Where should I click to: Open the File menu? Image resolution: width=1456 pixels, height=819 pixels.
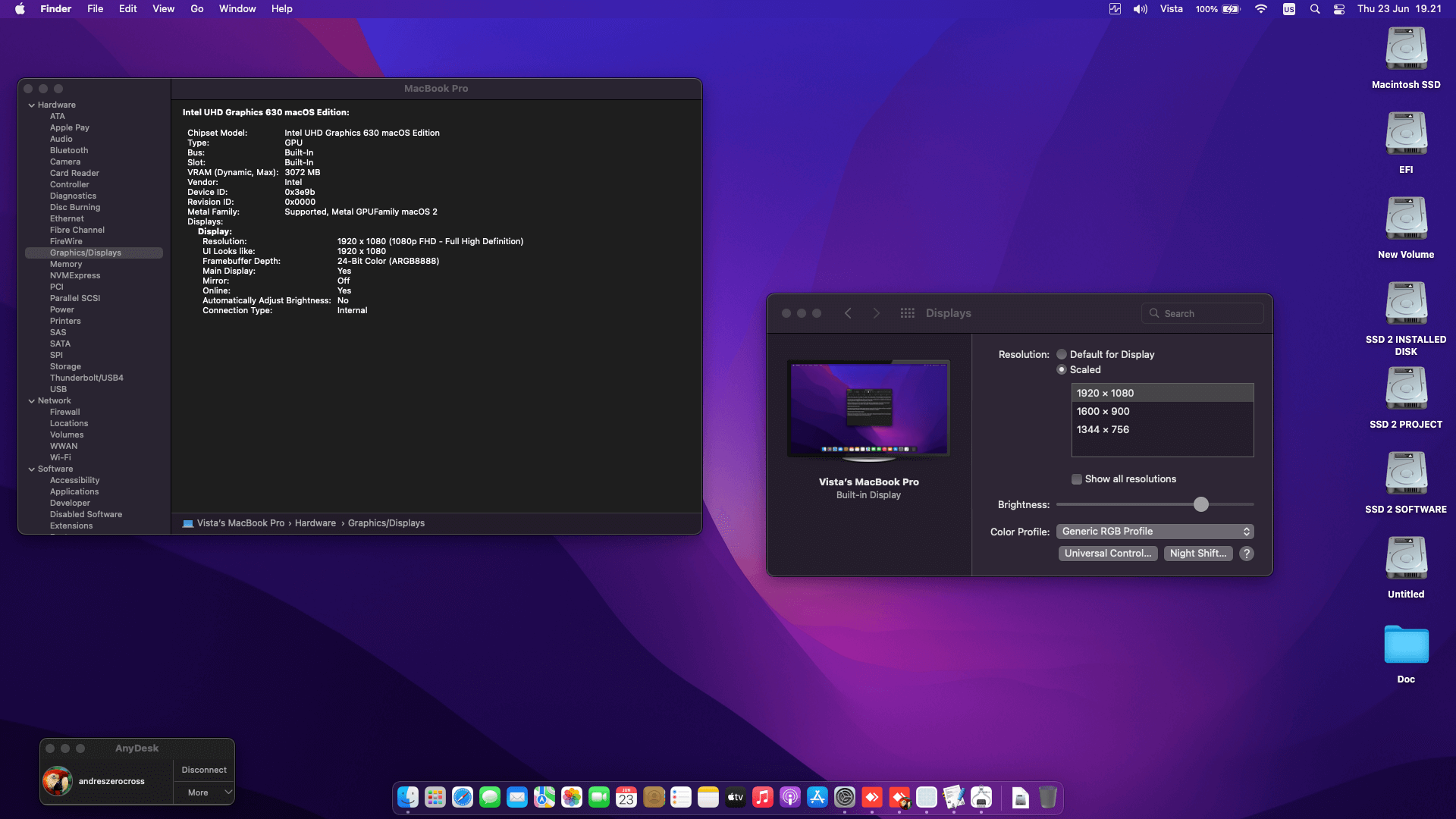(95, 9)
